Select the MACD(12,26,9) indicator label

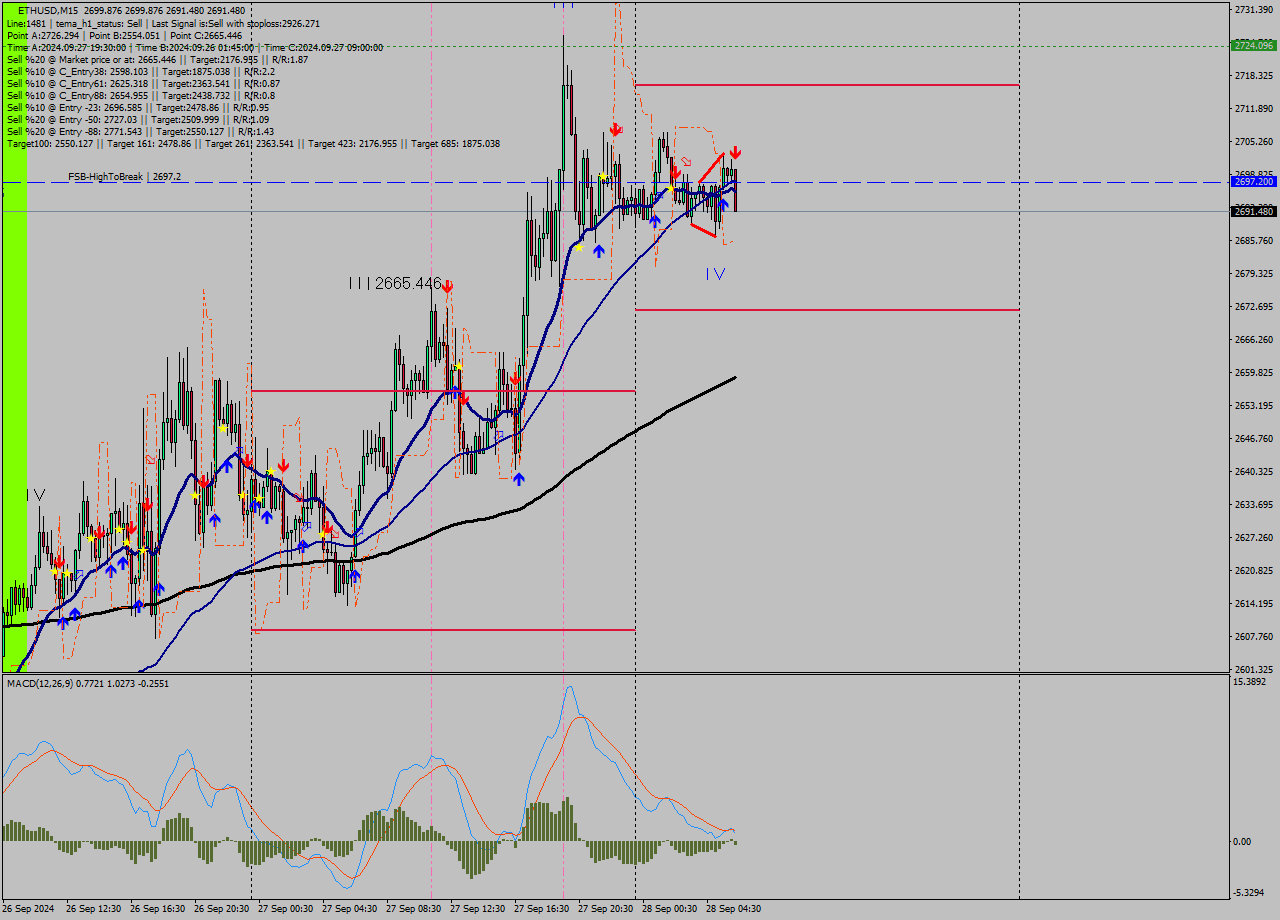tap(88, 683)
